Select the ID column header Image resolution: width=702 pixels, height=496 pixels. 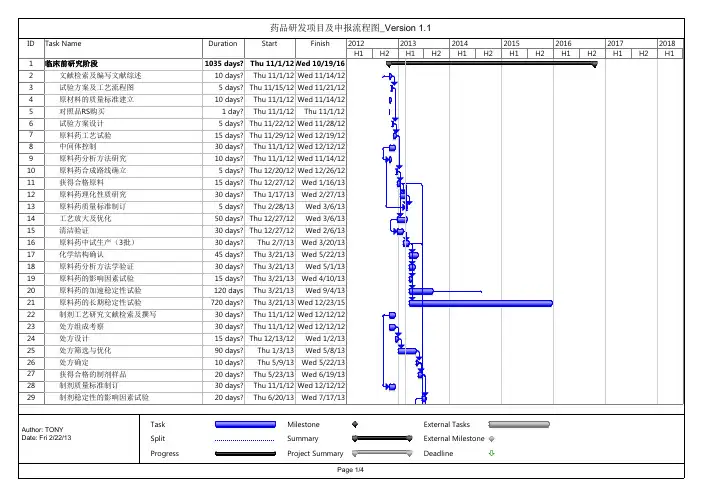(x=30, y=44)
